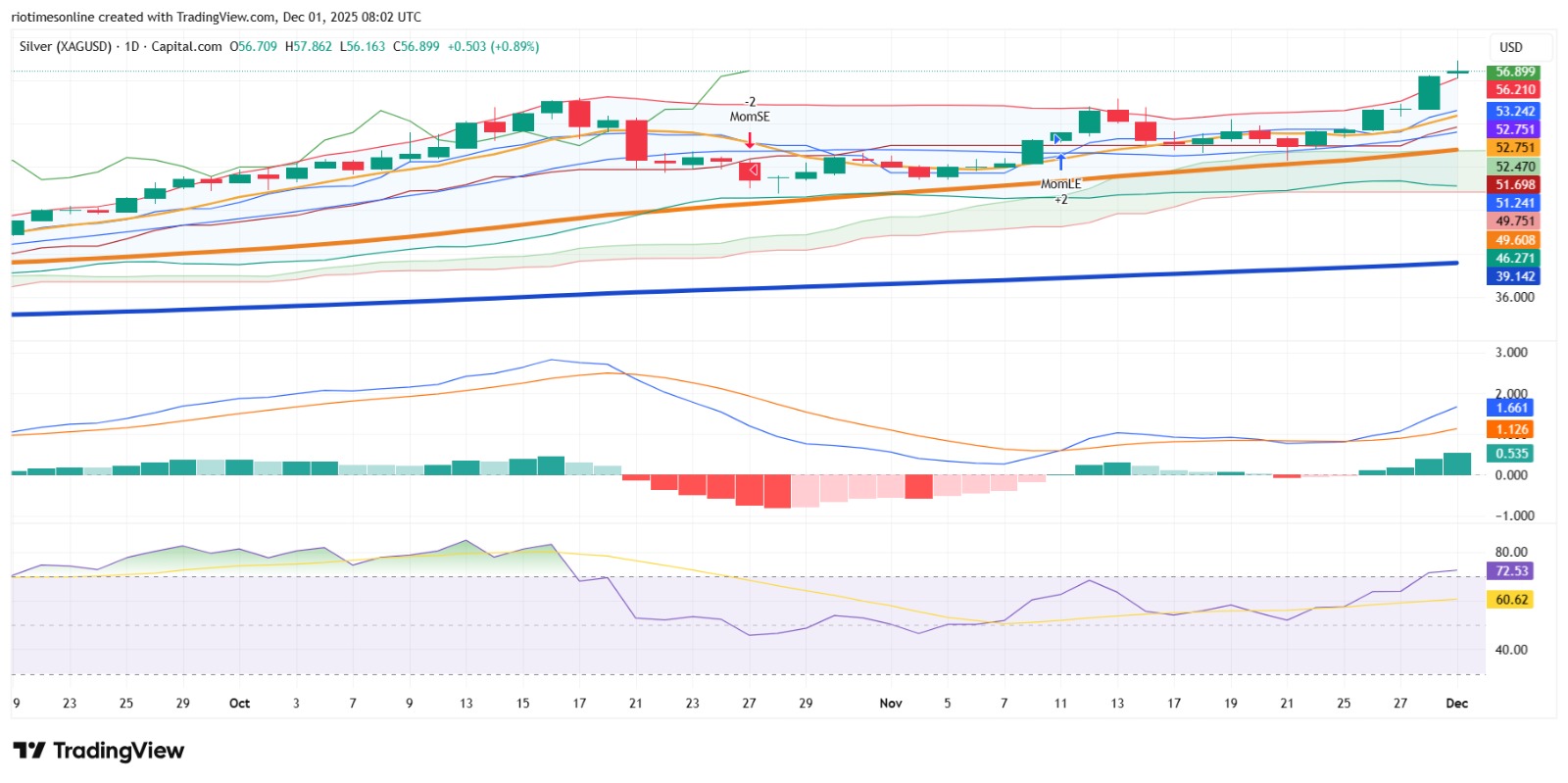The image size is (1568, 783).
Task: Click the 80.00 level on RSI axis
Action: point(1511,552)
